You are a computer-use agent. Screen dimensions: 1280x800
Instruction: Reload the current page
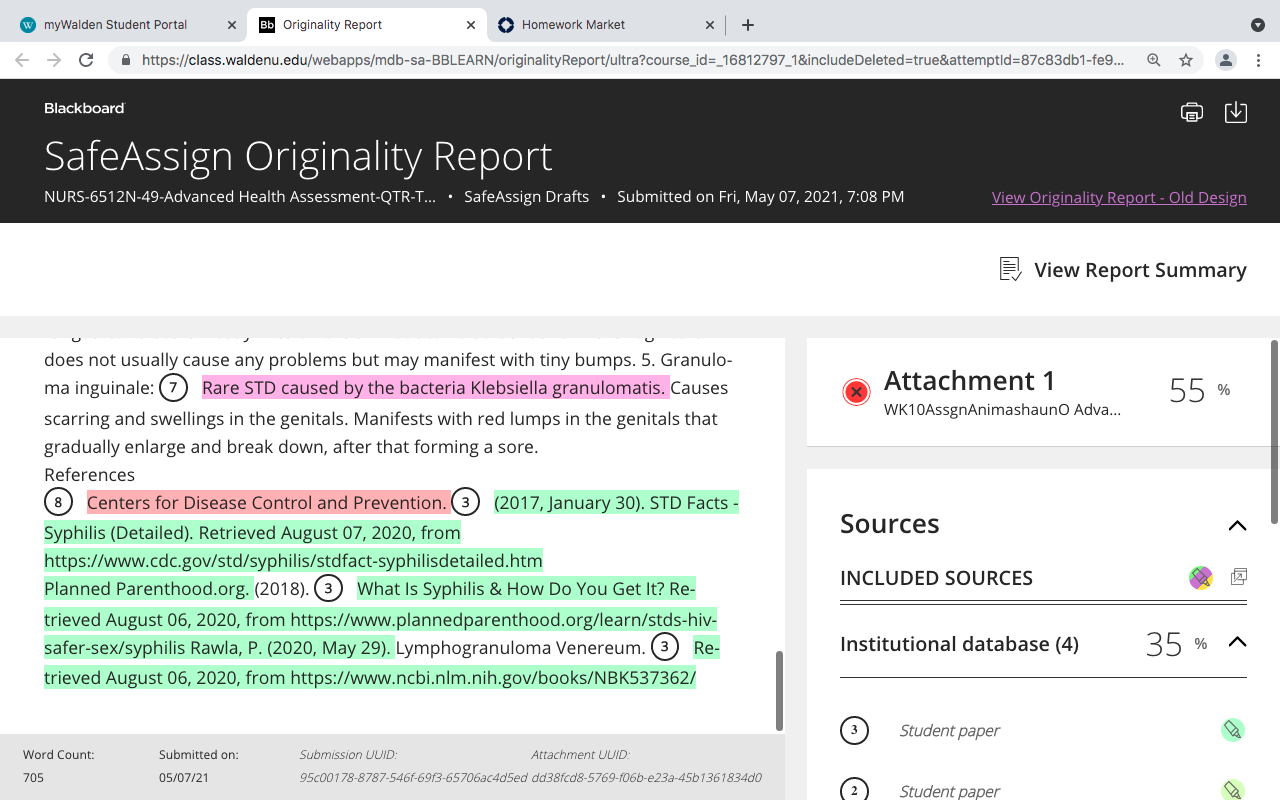click(x=86, y=60)
